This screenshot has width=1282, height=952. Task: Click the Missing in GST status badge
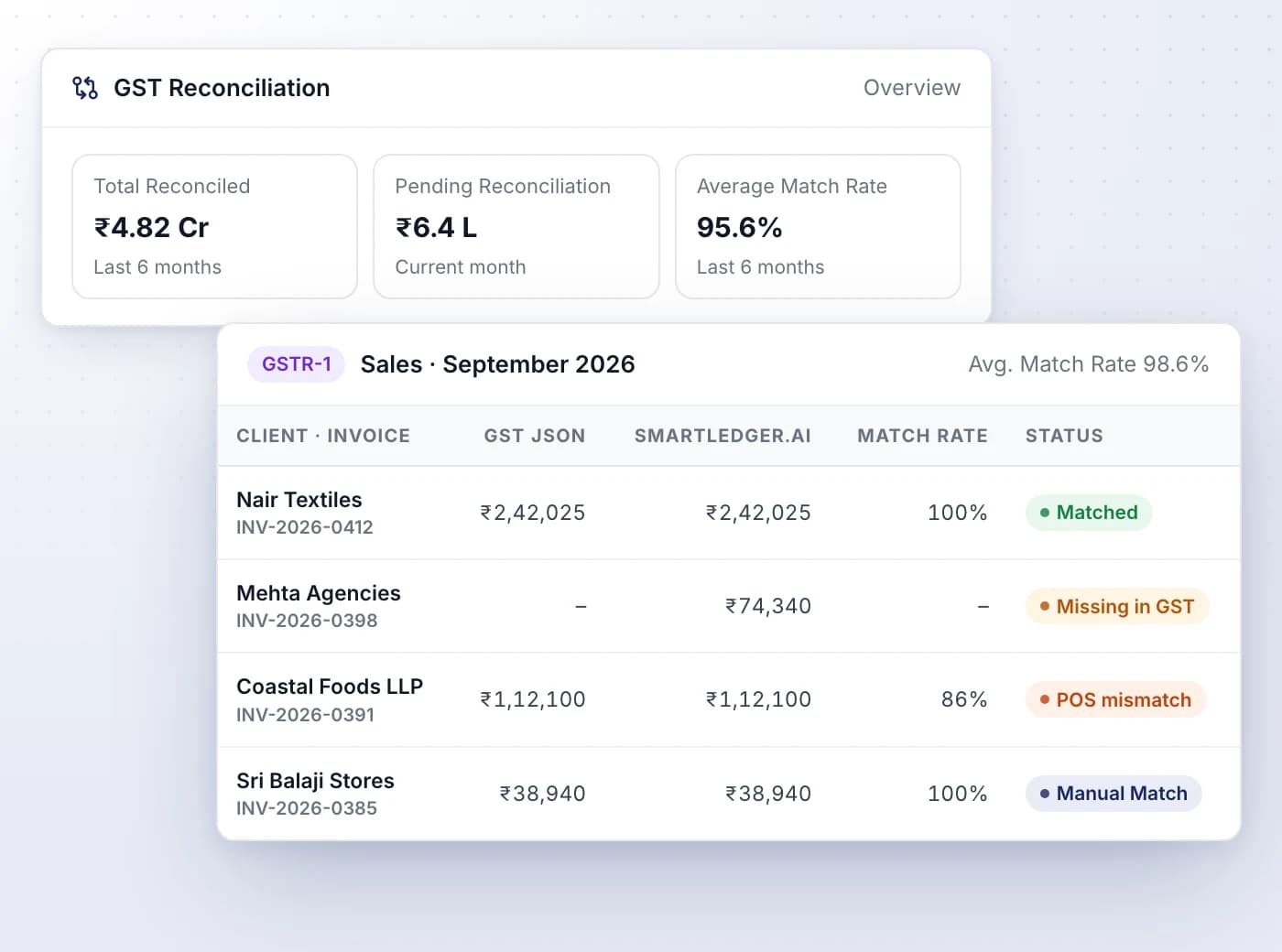[x=1117, y=606]
